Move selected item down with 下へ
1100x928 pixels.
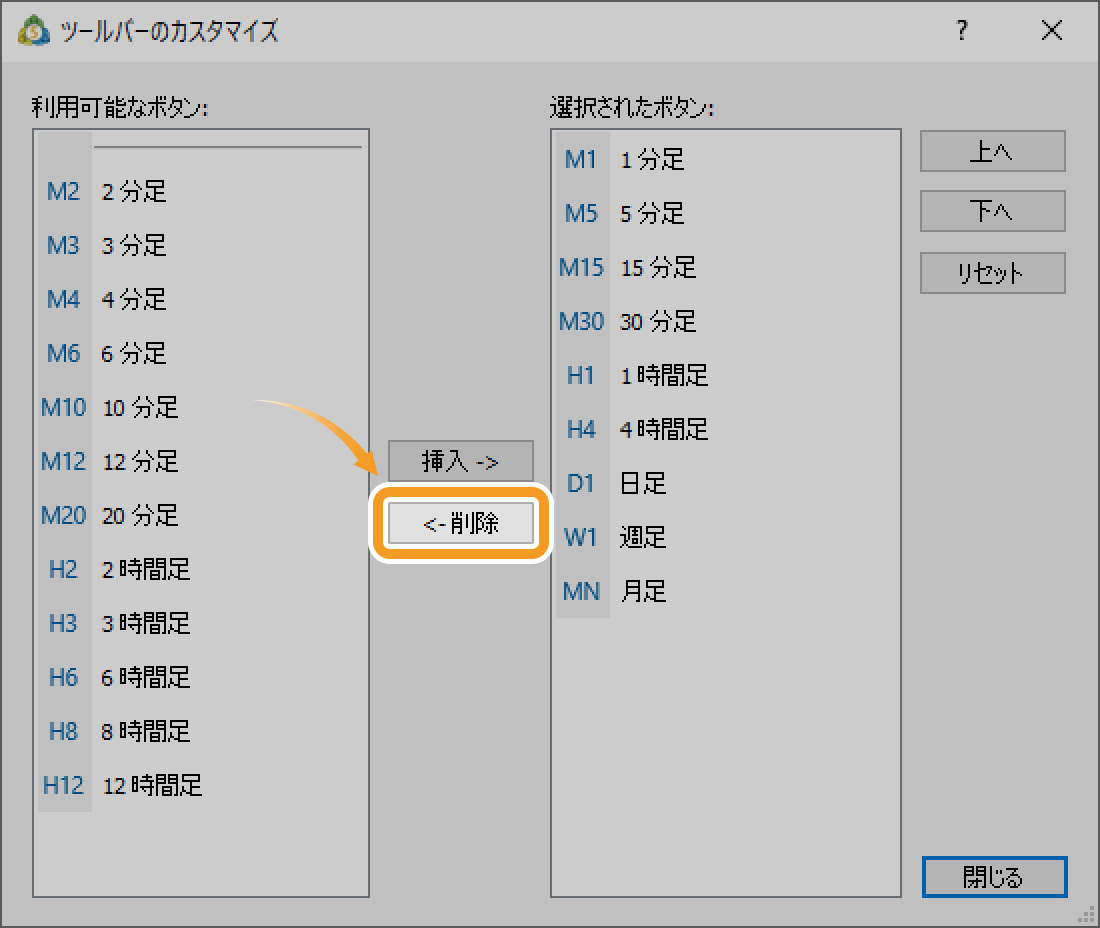click(x=993, y=211)
